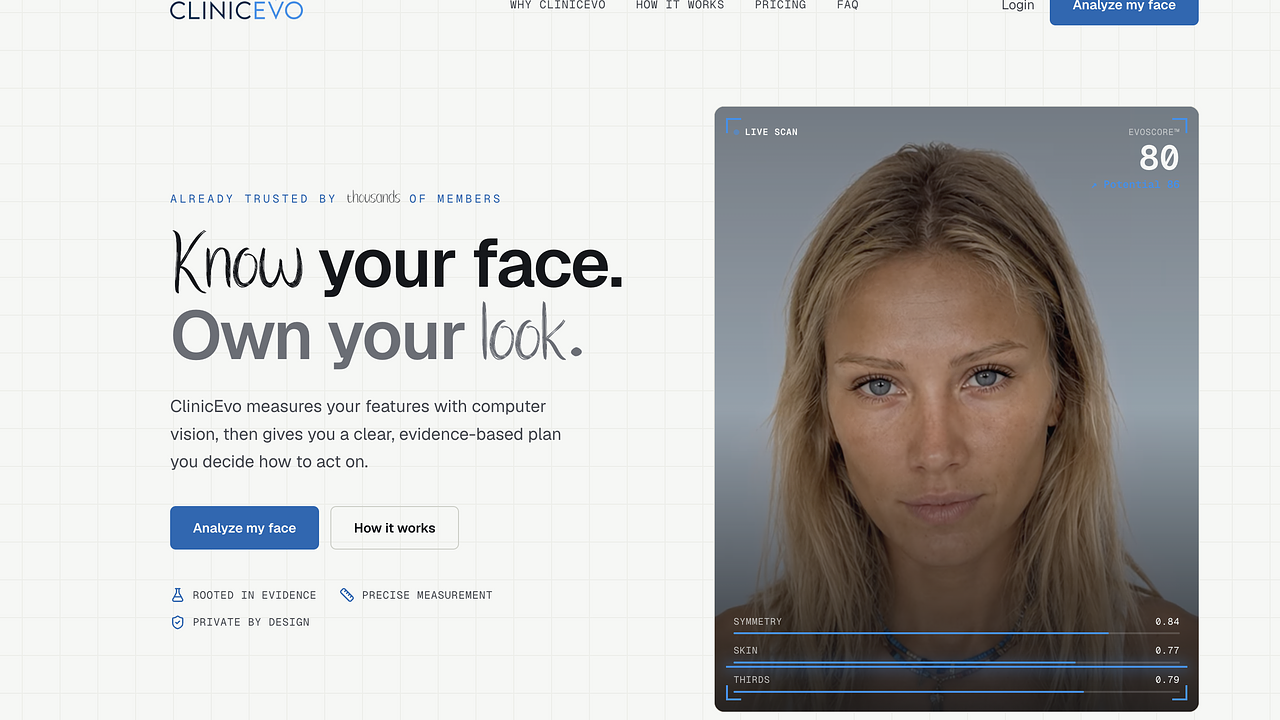
Task: Open the FAQ navigation item
Action: click(x=847, y=5)
